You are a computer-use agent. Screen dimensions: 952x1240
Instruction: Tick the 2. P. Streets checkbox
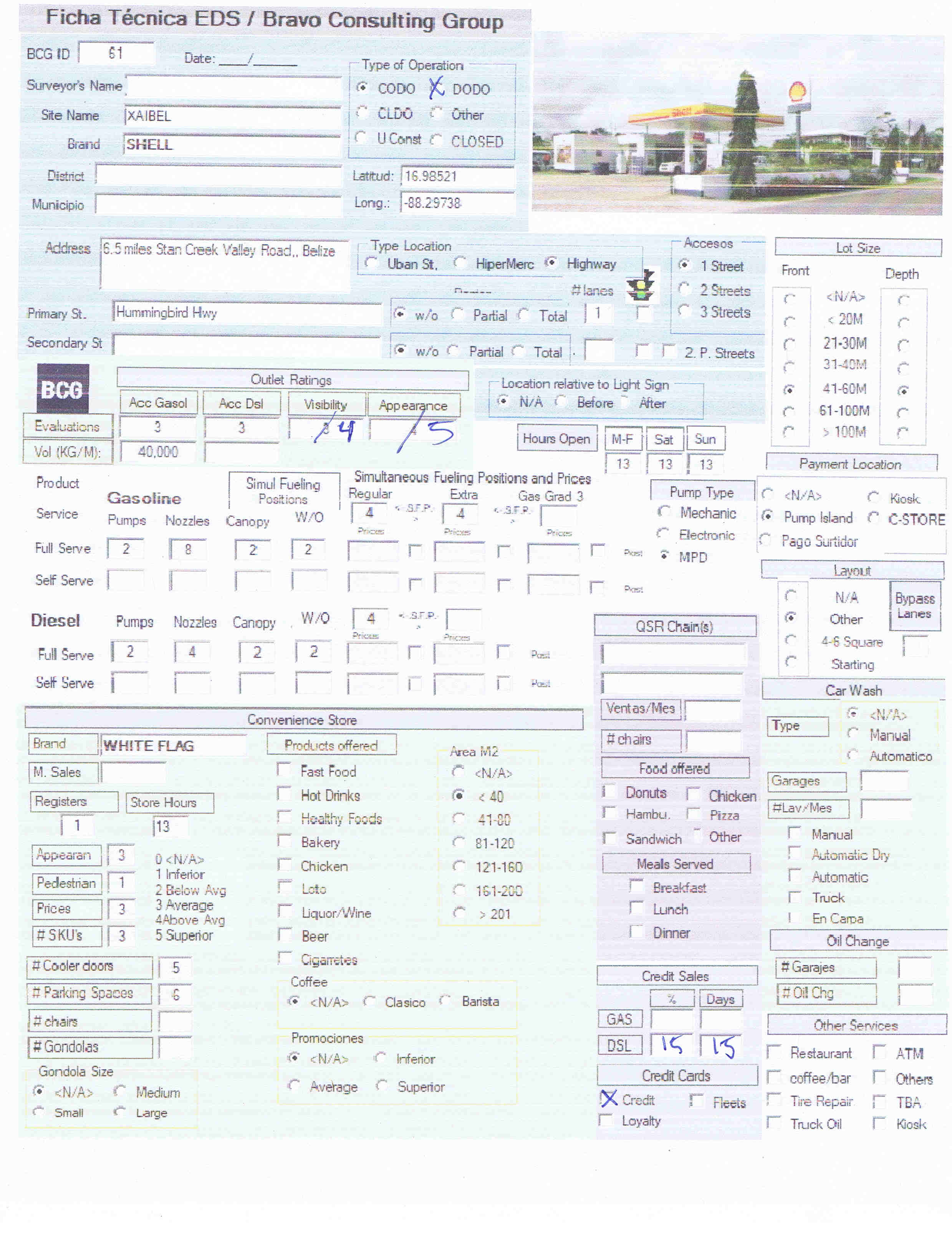pyautogui.click(x=669, y=351)
